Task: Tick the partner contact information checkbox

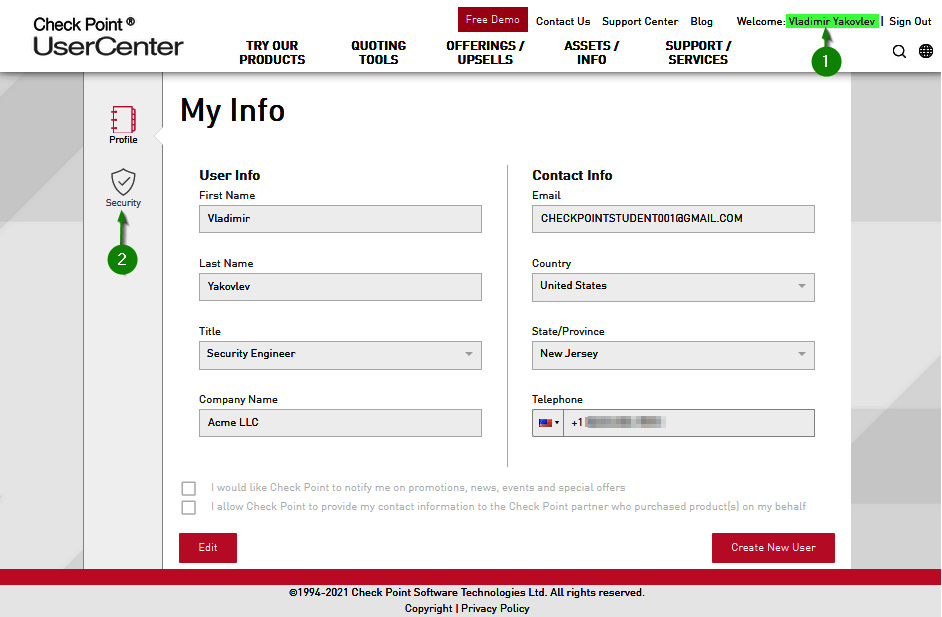Action: coord(189,507)
